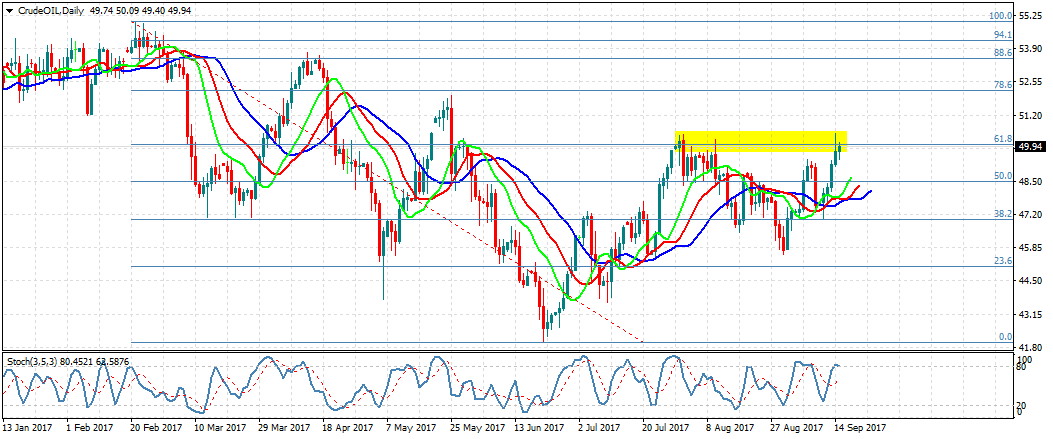The height and width of the screenshot is (439, 1053).
Task: Click the 7 May 2017 date label
Action: [x=407, y=427]
